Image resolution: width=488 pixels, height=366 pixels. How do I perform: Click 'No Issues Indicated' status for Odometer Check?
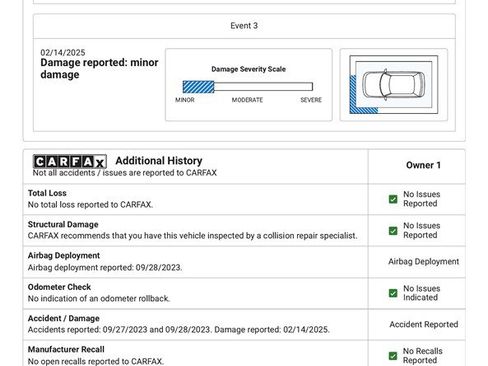click(422, 293)
